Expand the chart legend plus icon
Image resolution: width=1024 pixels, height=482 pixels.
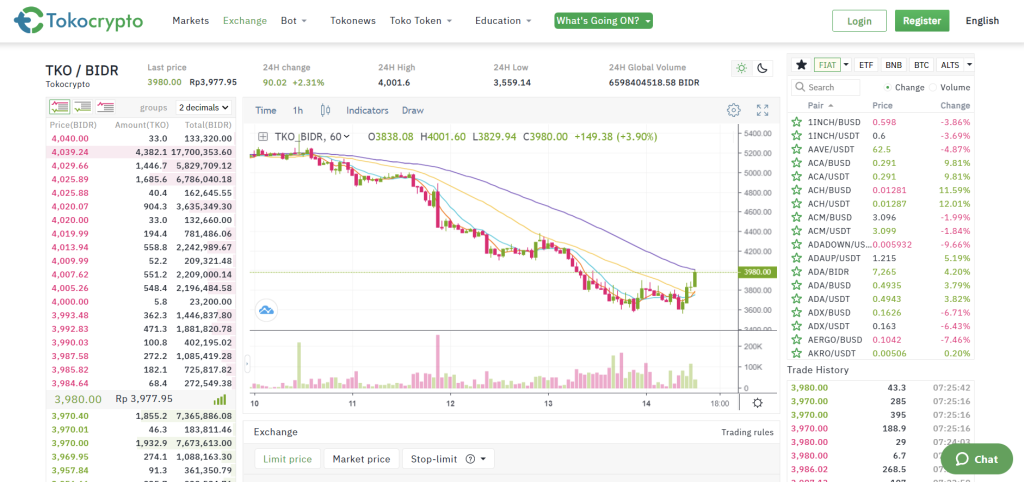click(x=263, y=137)
